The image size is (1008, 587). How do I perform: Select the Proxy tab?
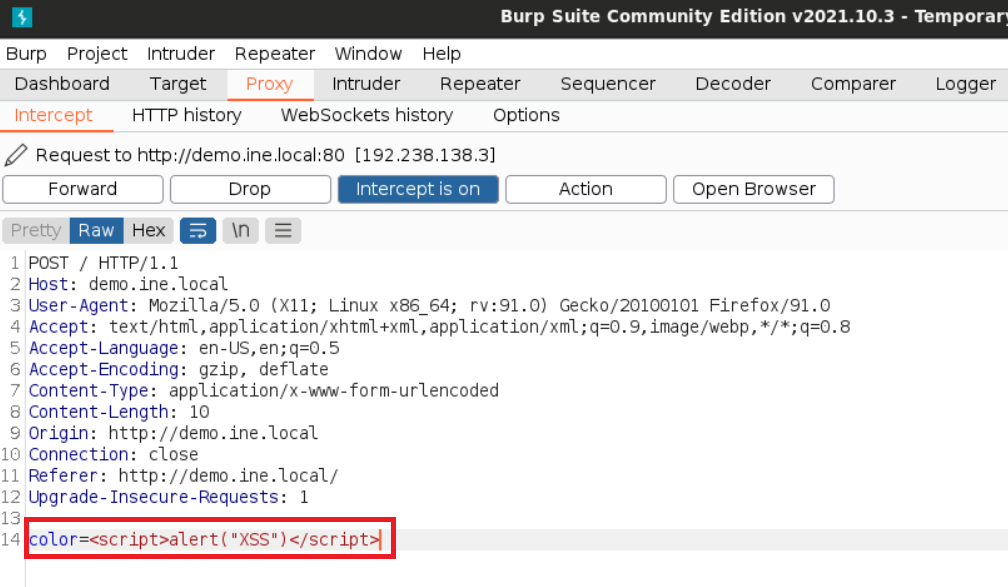(x=269, y=84)
